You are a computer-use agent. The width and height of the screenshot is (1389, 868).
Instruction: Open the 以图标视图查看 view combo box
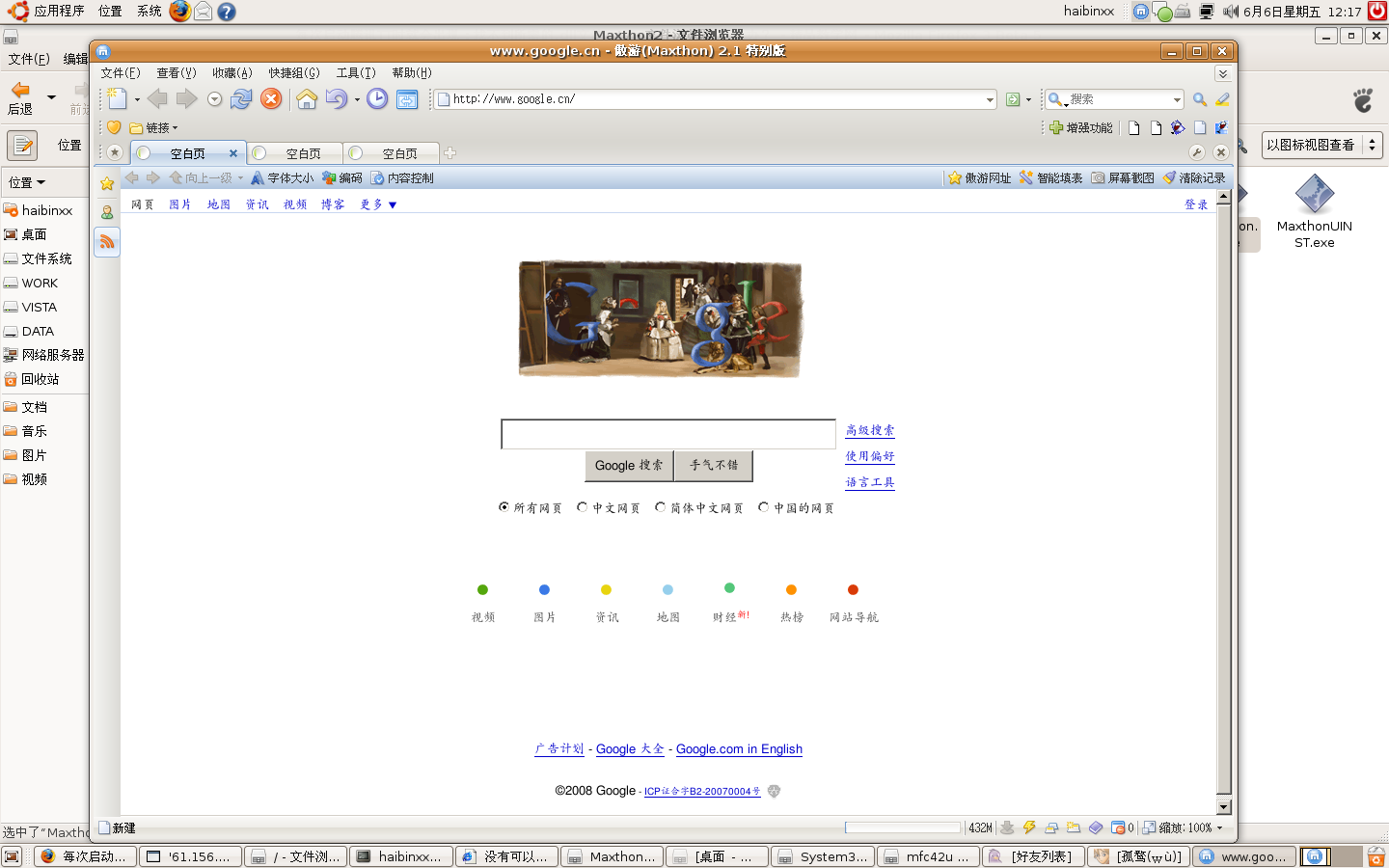click(x=1322, y=145)
